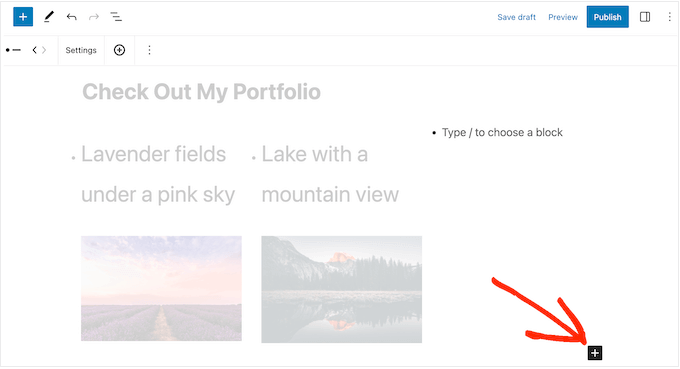Click the Publish button
This screenshot has width=680, height=369.
point(608,17)
